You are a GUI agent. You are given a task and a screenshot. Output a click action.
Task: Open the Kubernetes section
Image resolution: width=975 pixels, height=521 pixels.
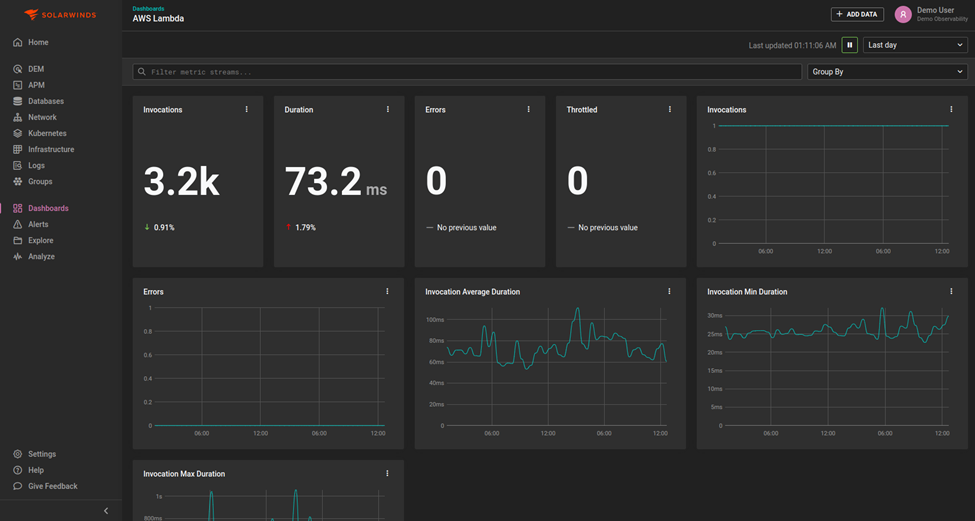coord(47,133)
